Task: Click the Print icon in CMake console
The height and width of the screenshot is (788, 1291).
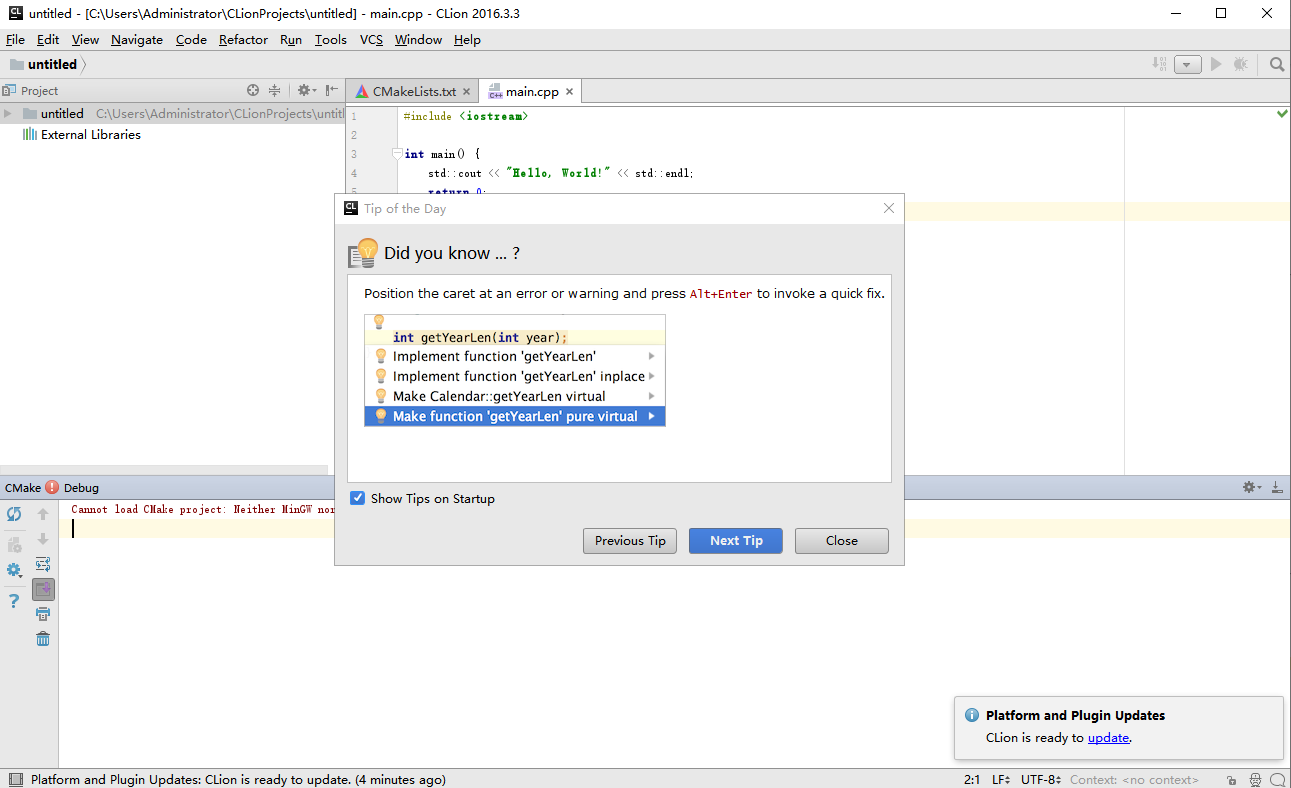Action: 43,614
